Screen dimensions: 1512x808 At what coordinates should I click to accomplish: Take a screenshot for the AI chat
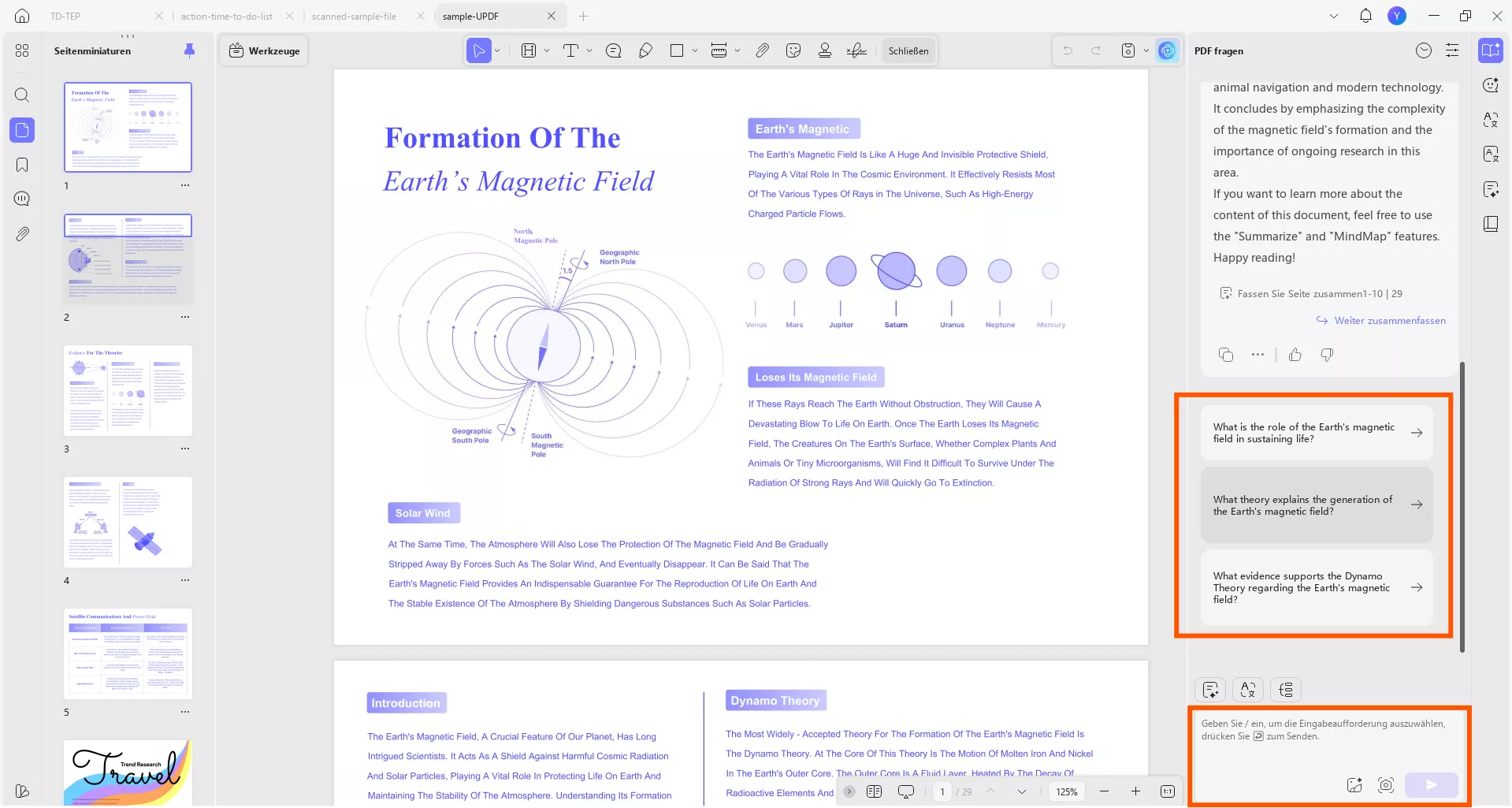coord(1386,785)
